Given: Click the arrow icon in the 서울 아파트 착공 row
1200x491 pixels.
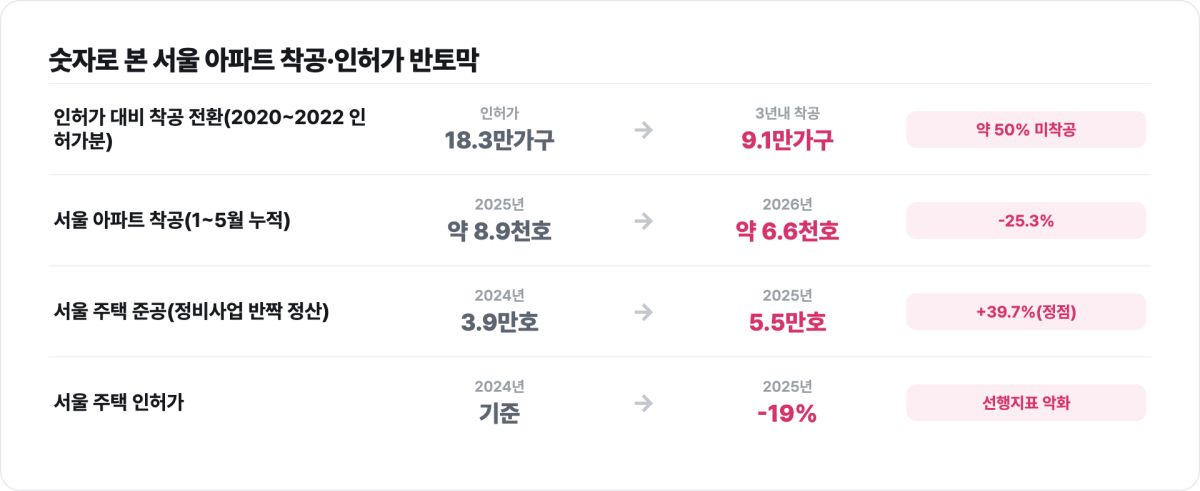Looking at the screenshot, I should [x=644, y=221].
